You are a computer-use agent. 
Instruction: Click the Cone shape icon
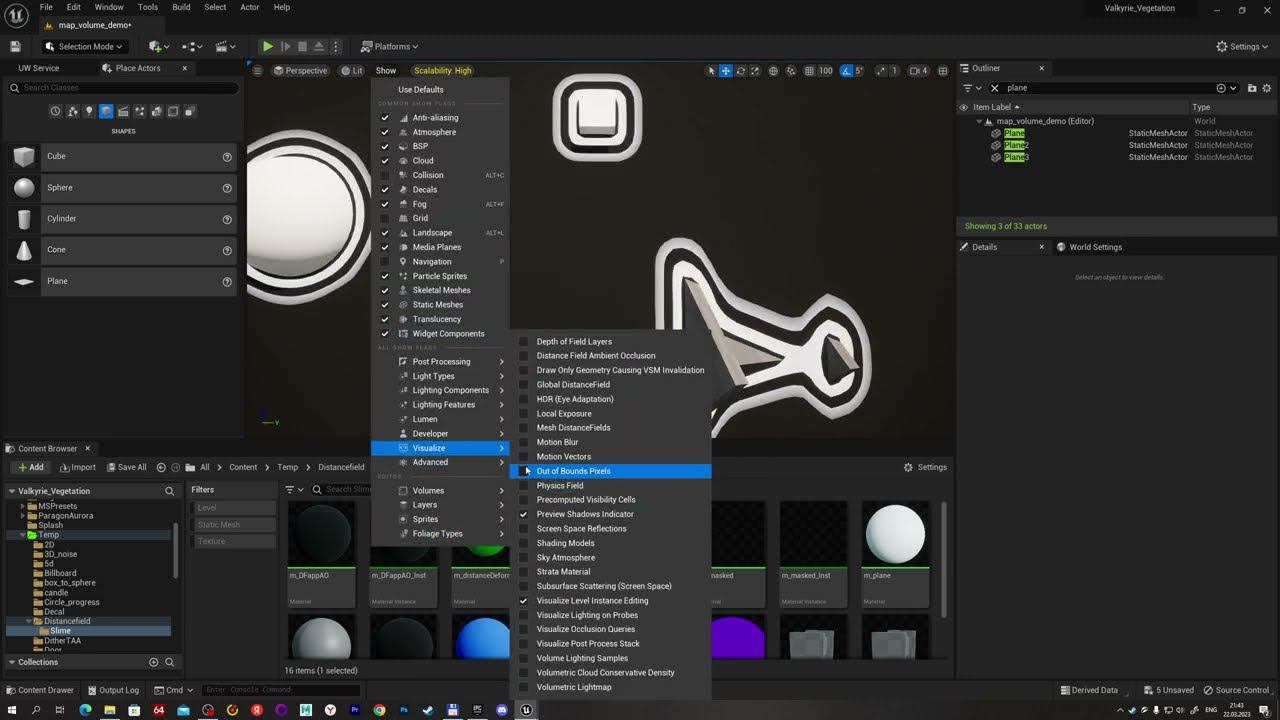coord(24,250)
